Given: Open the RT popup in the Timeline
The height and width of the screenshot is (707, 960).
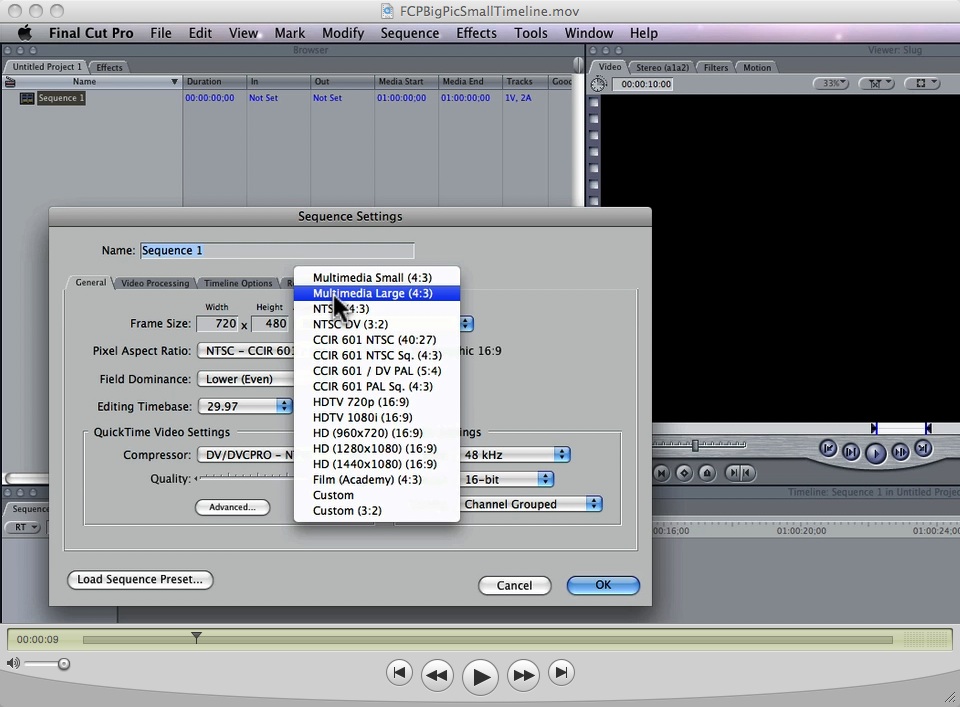Looking at the screenshot, I should [23, 527].
